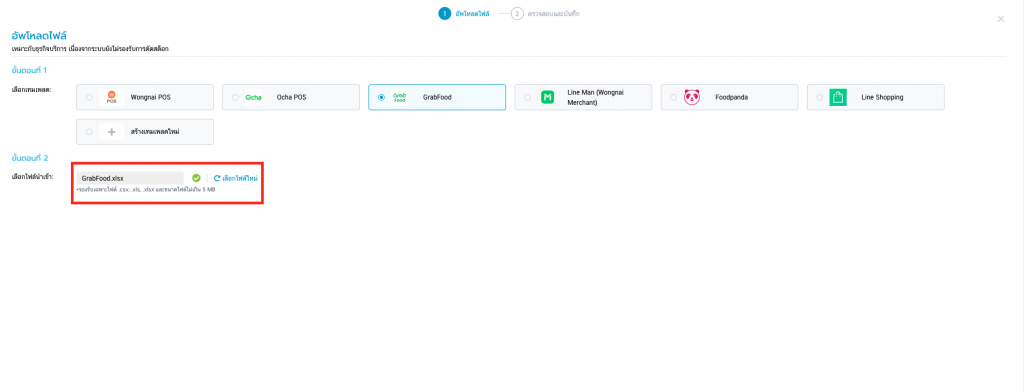Click the GrabFood label text

pos(437,97)
